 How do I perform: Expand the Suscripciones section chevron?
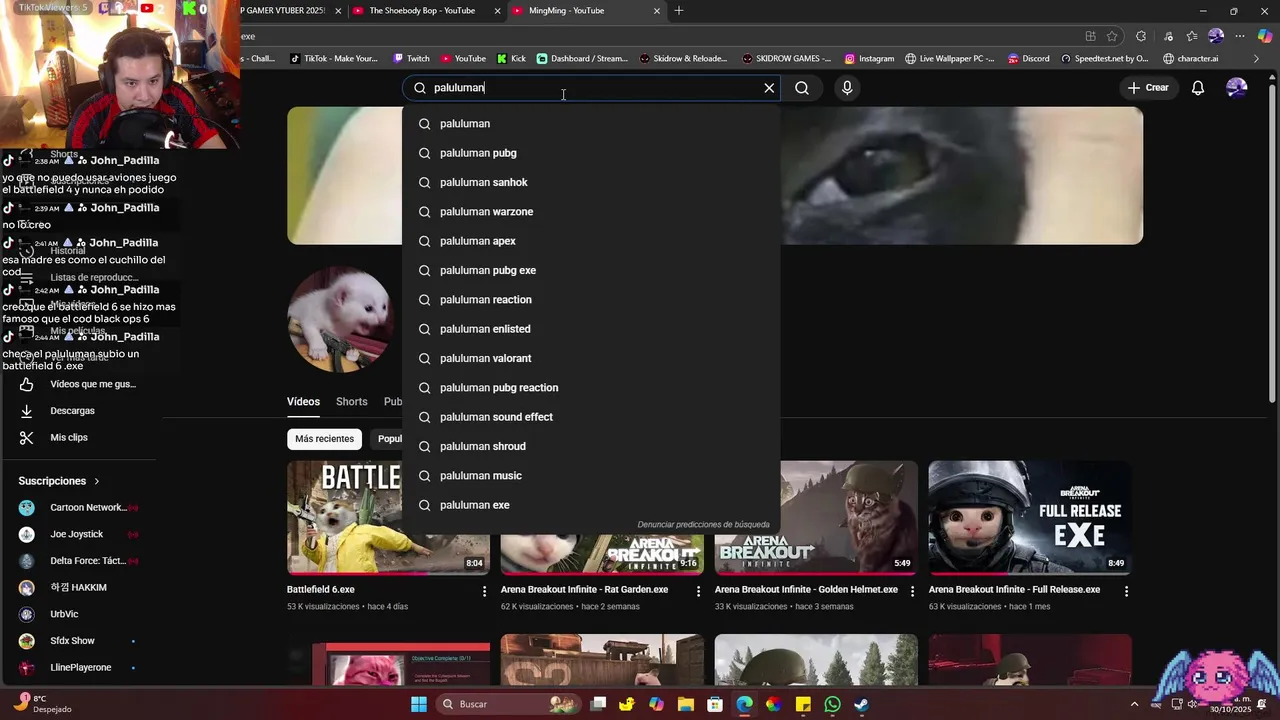(x=97, y=481)
